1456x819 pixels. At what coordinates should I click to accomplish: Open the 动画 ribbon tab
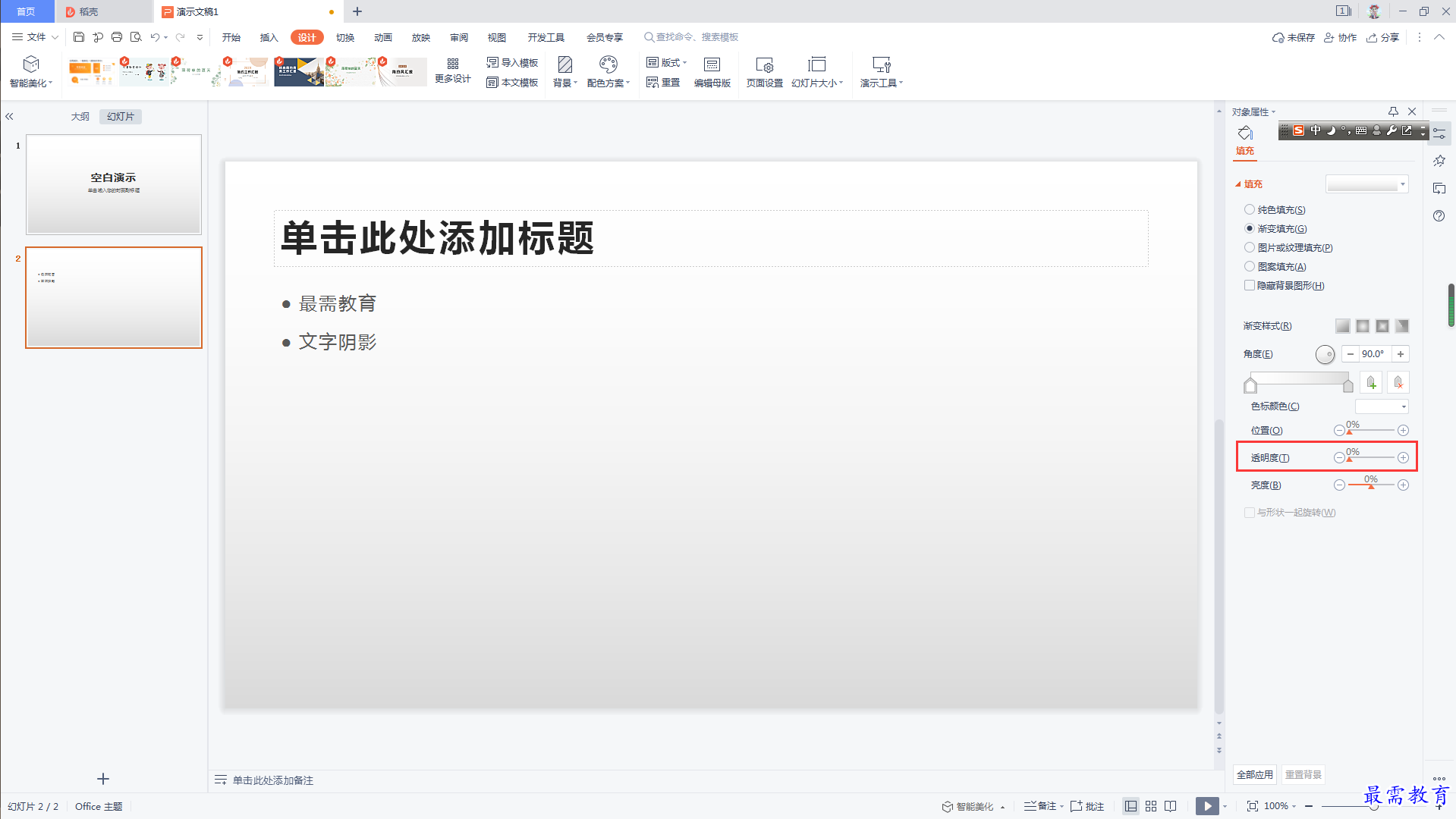383,37
